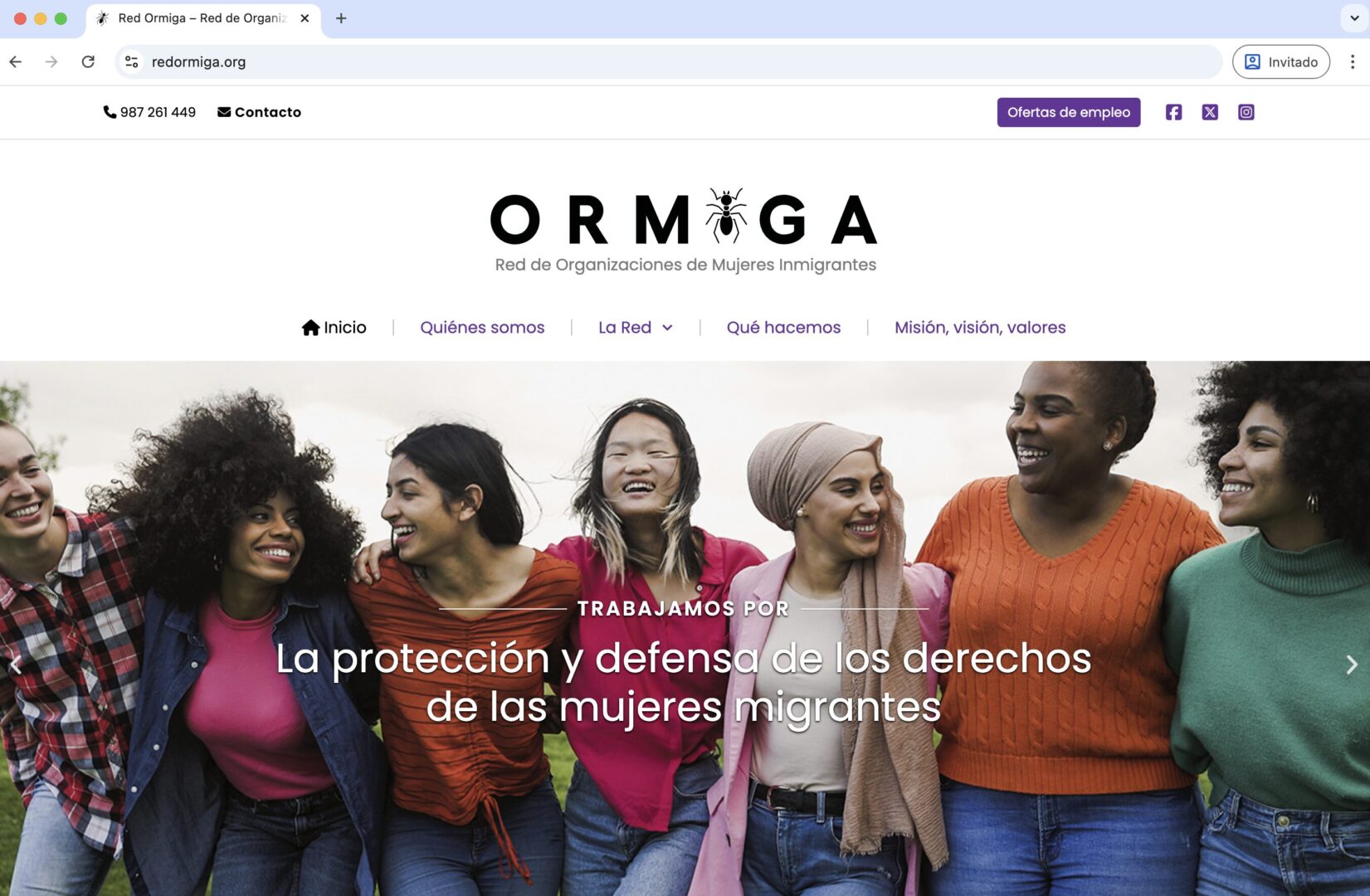1370x896 pixels.
Task: Advance the hero slider with next arrow
Action: (x=1352, y=665)
